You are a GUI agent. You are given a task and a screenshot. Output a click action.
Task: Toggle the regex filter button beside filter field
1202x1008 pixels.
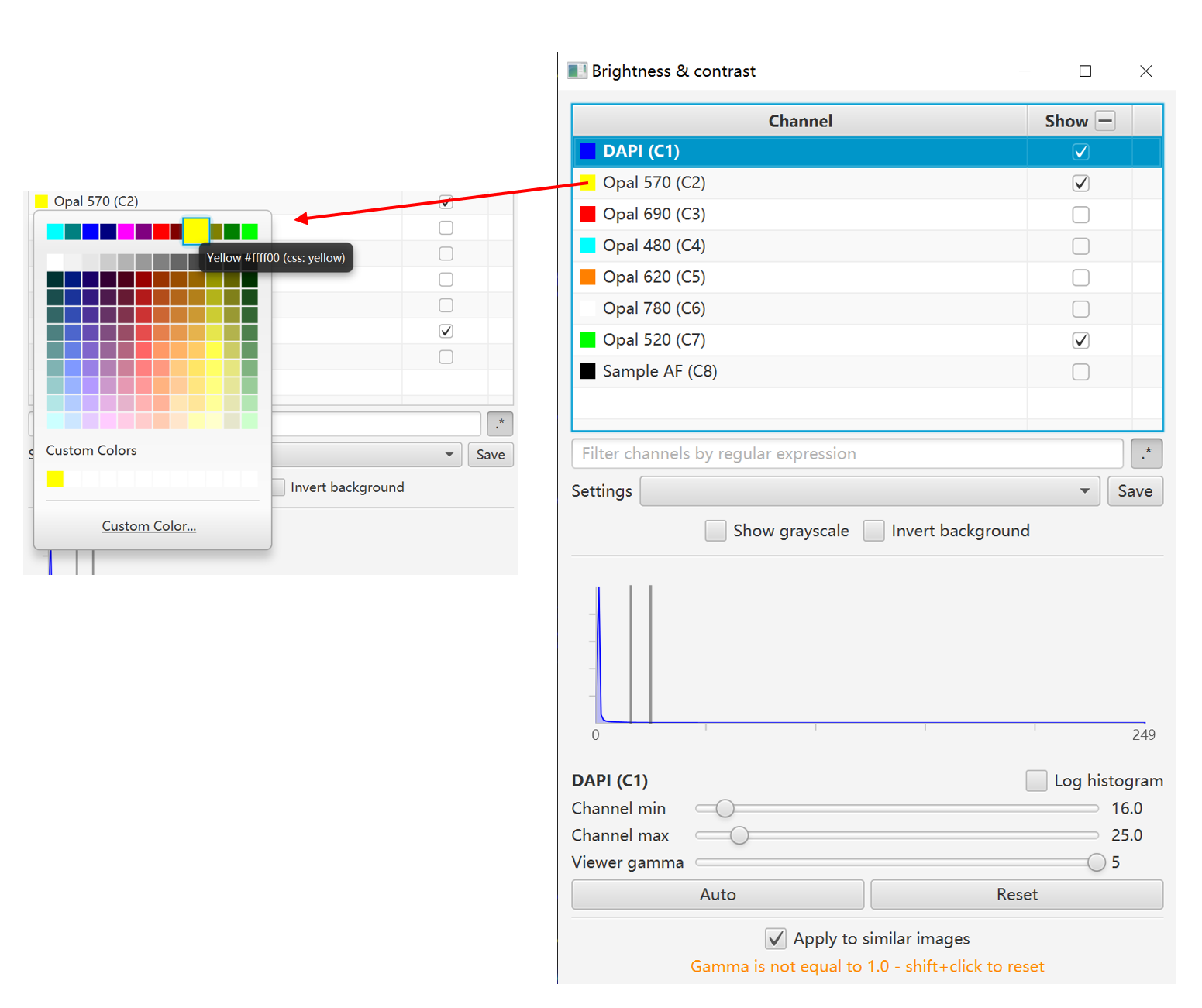[x=1145, y=453]
